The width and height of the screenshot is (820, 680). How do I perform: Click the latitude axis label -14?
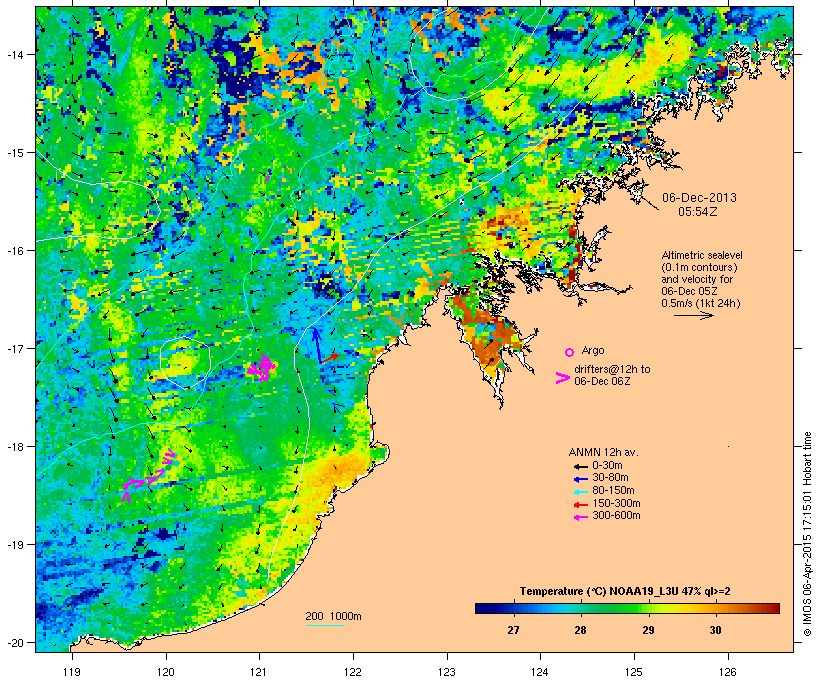[14, 54]
